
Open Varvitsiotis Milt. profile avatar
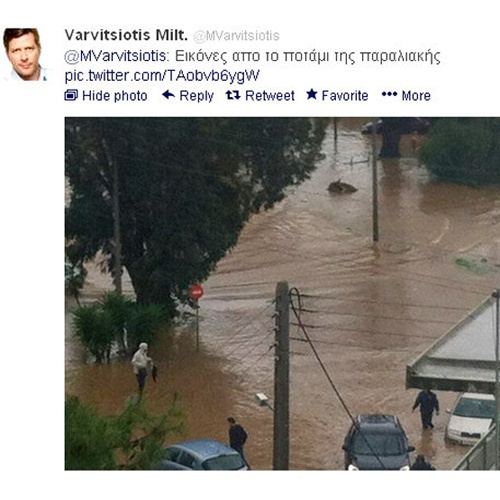[25, 55]
